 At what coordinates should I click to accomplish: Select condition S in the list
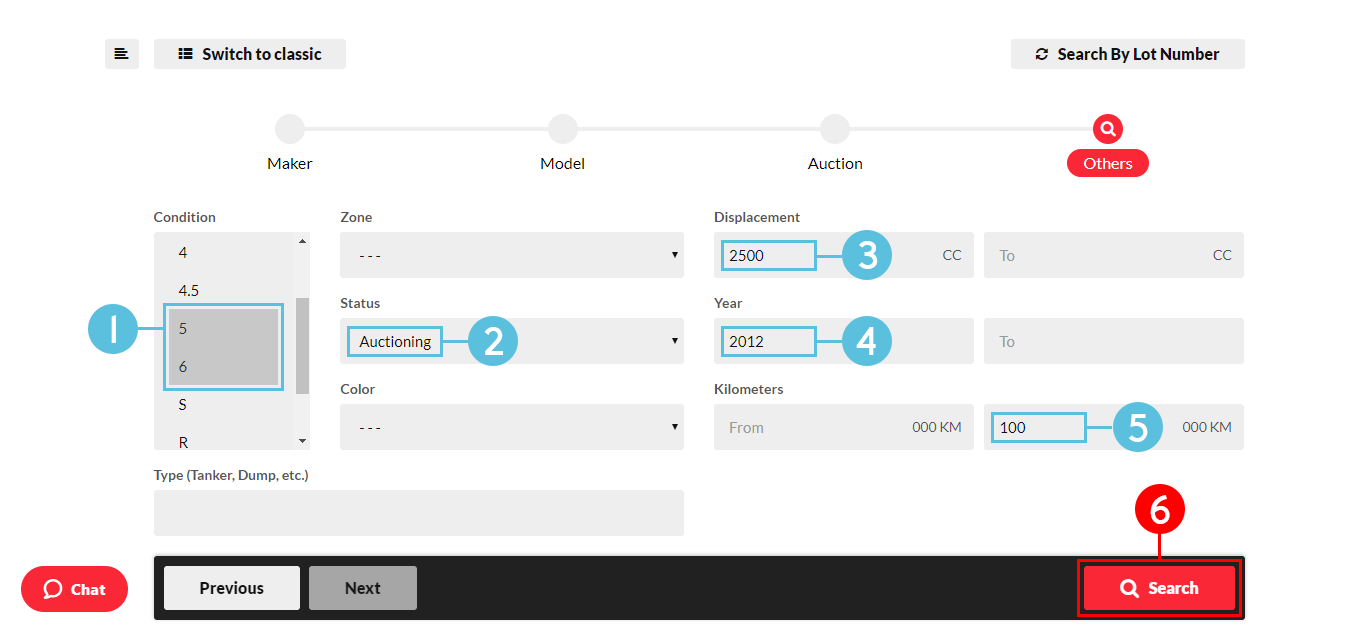click(183, 405)
